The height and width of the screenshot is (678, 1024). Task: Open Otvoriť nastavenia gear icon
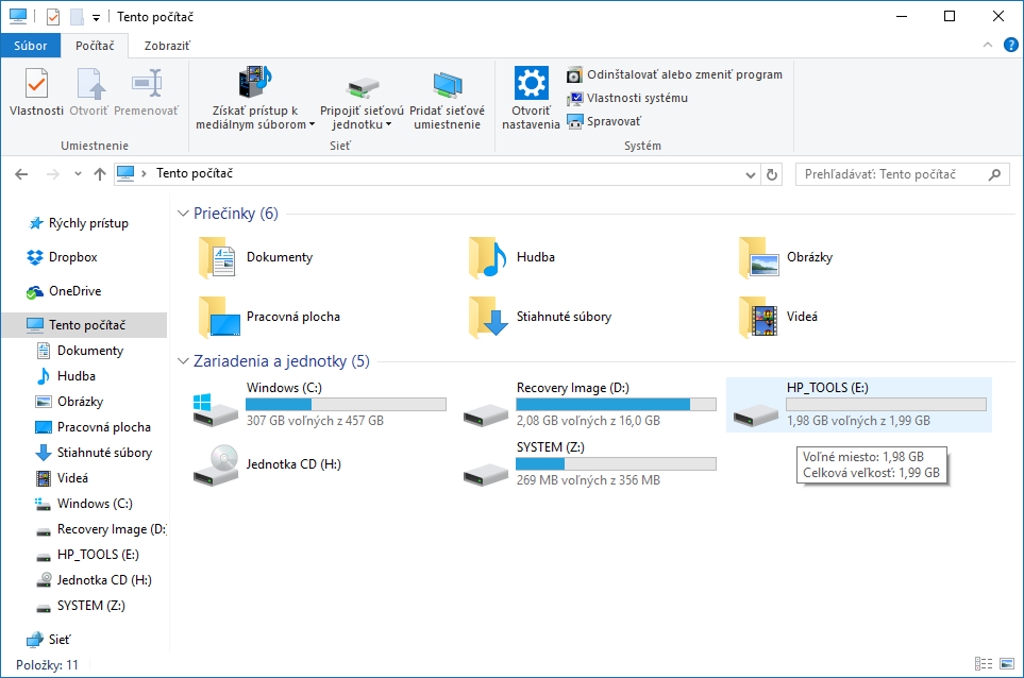pyautogui.click(x=531, y=84)
